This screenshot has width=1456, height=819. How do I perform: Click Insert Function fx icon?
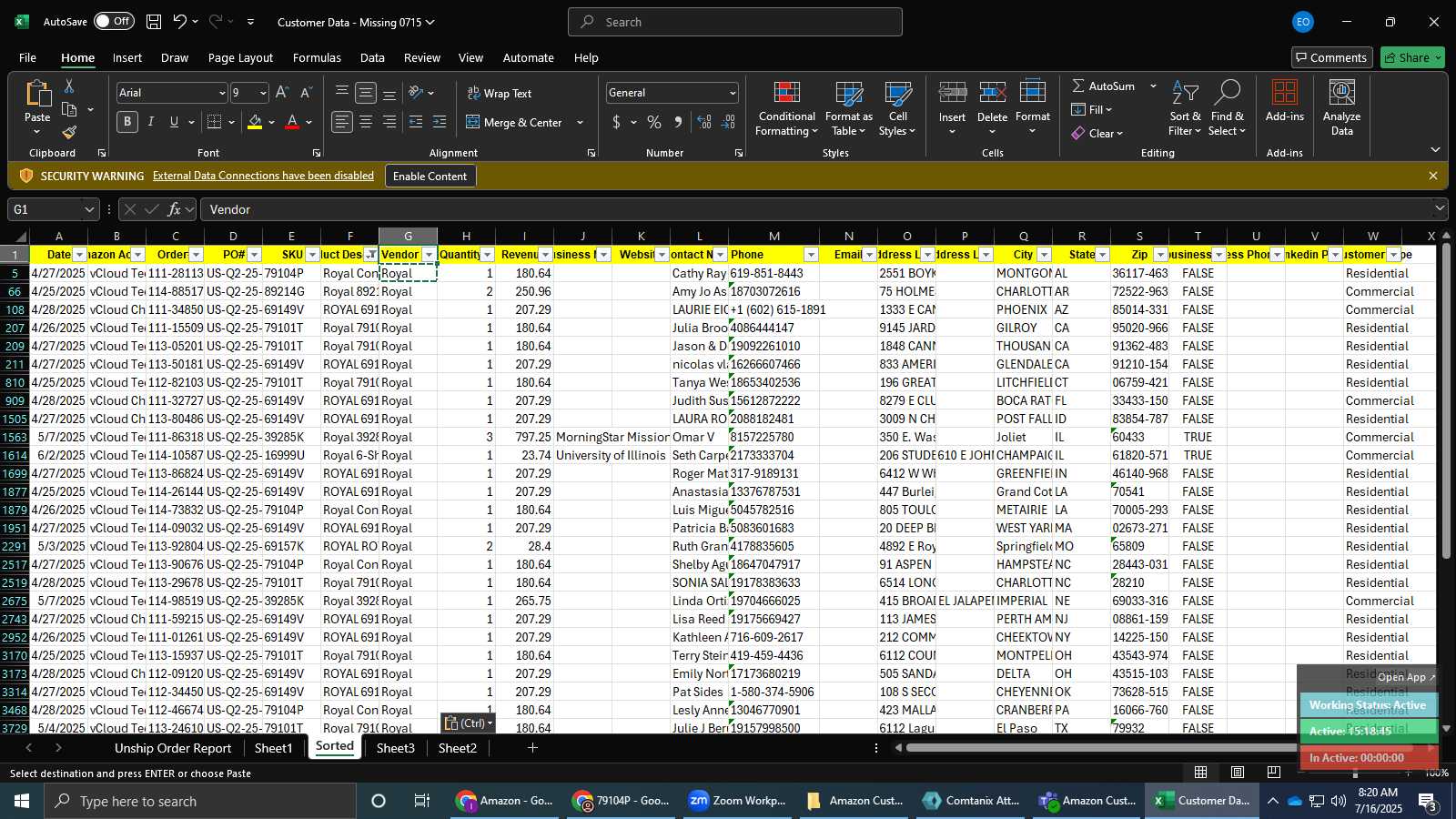pos(174,209)
